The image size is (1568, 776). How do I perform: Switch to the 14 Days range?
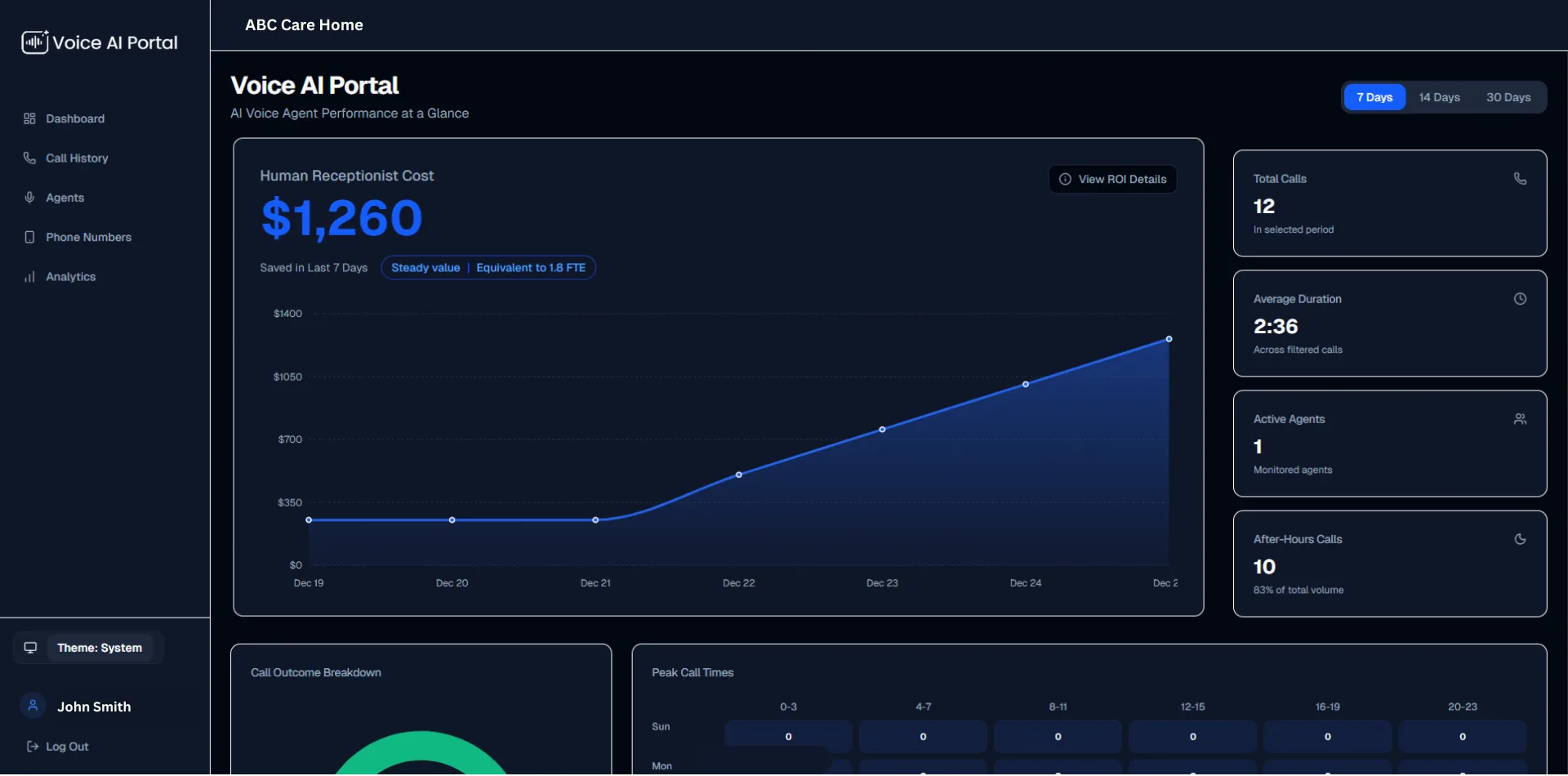pos(1438,96)
